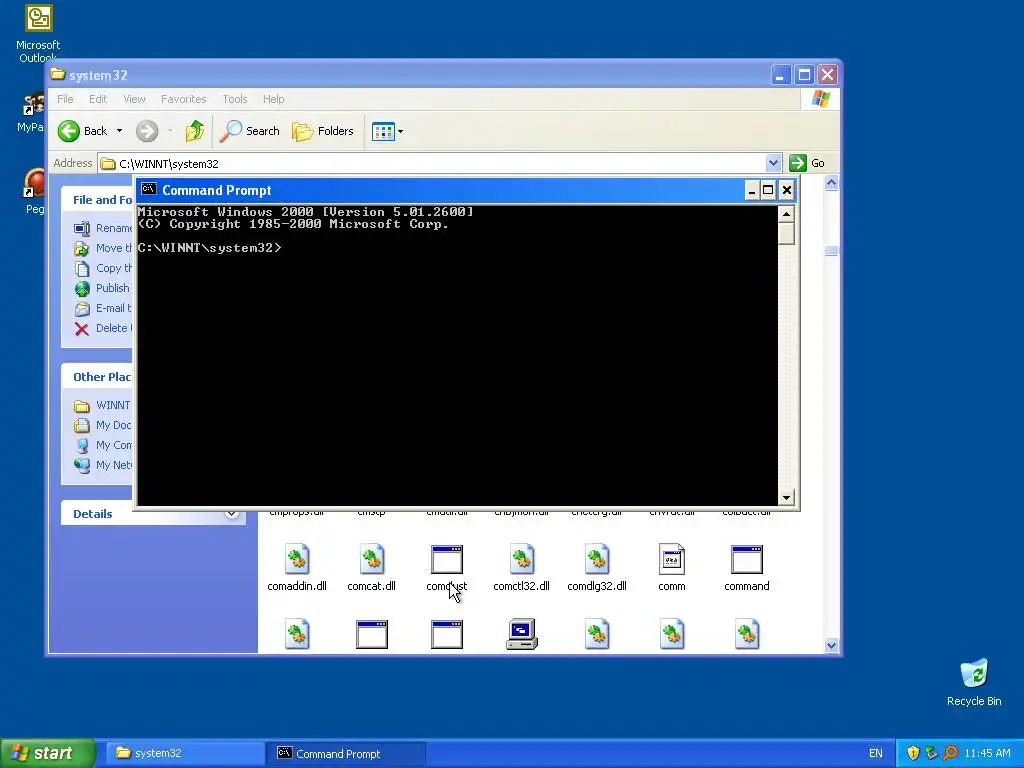
Task: Click the Forward arrow in Explorer toolbar
Action: (x=147, y=131)
